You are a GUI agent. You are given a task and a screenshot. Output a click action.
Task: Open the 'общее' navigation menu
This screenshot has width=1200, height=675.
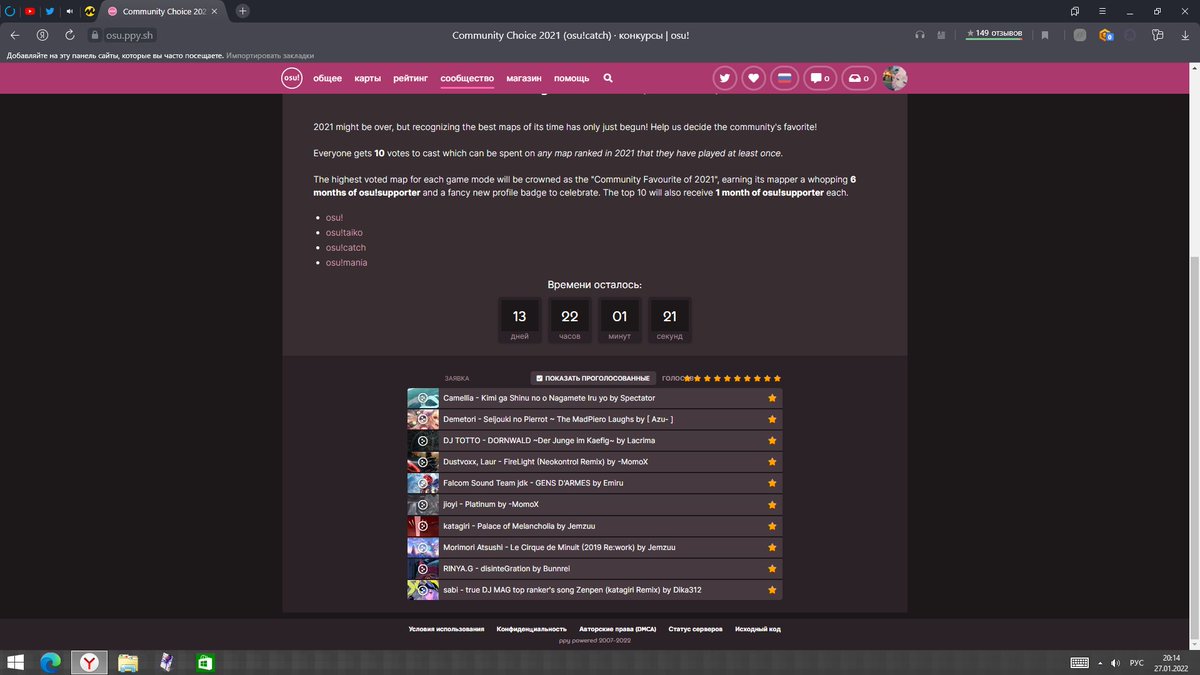point(328,78)
